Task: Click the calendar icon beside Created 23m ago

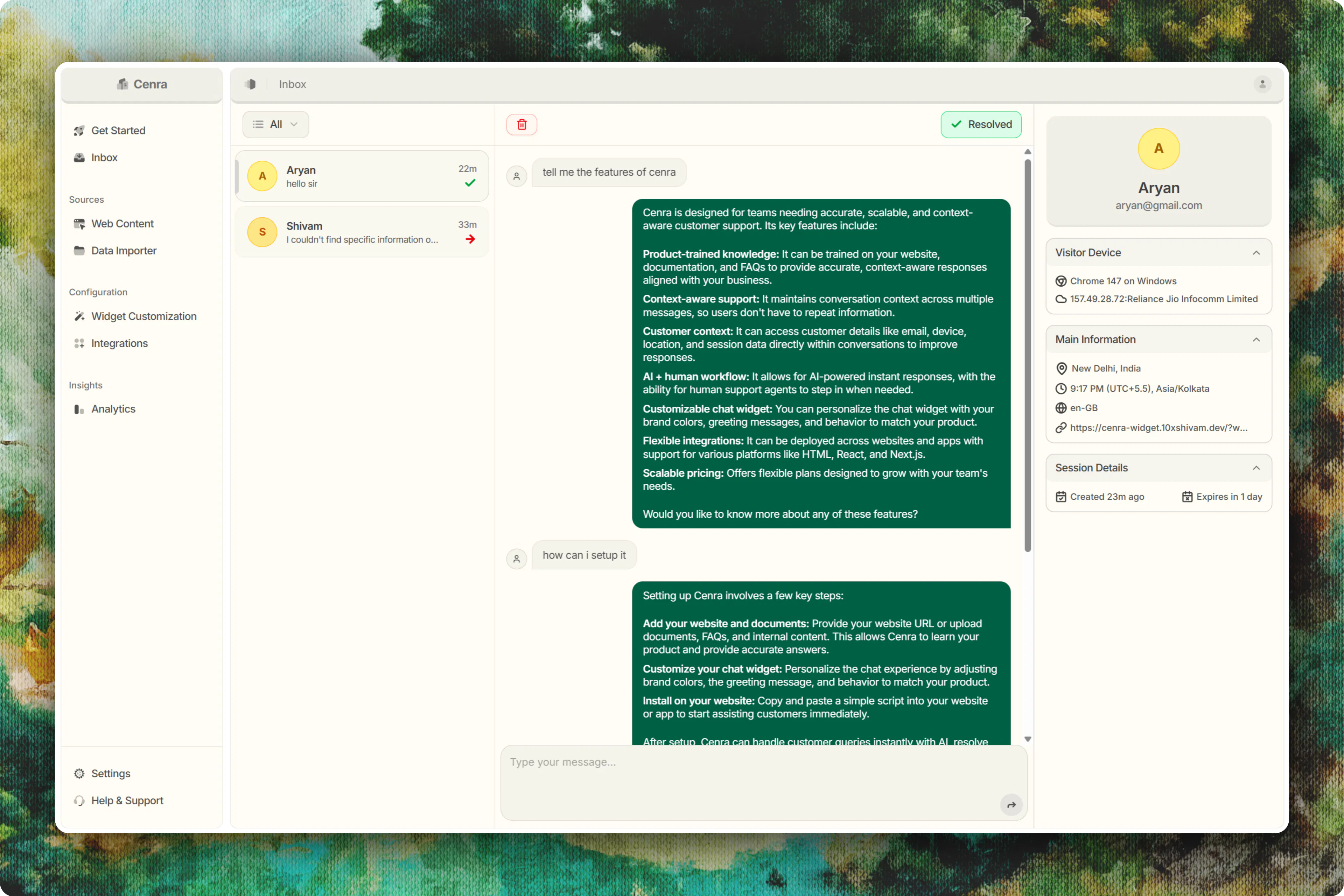Action: click(1060, 497)
